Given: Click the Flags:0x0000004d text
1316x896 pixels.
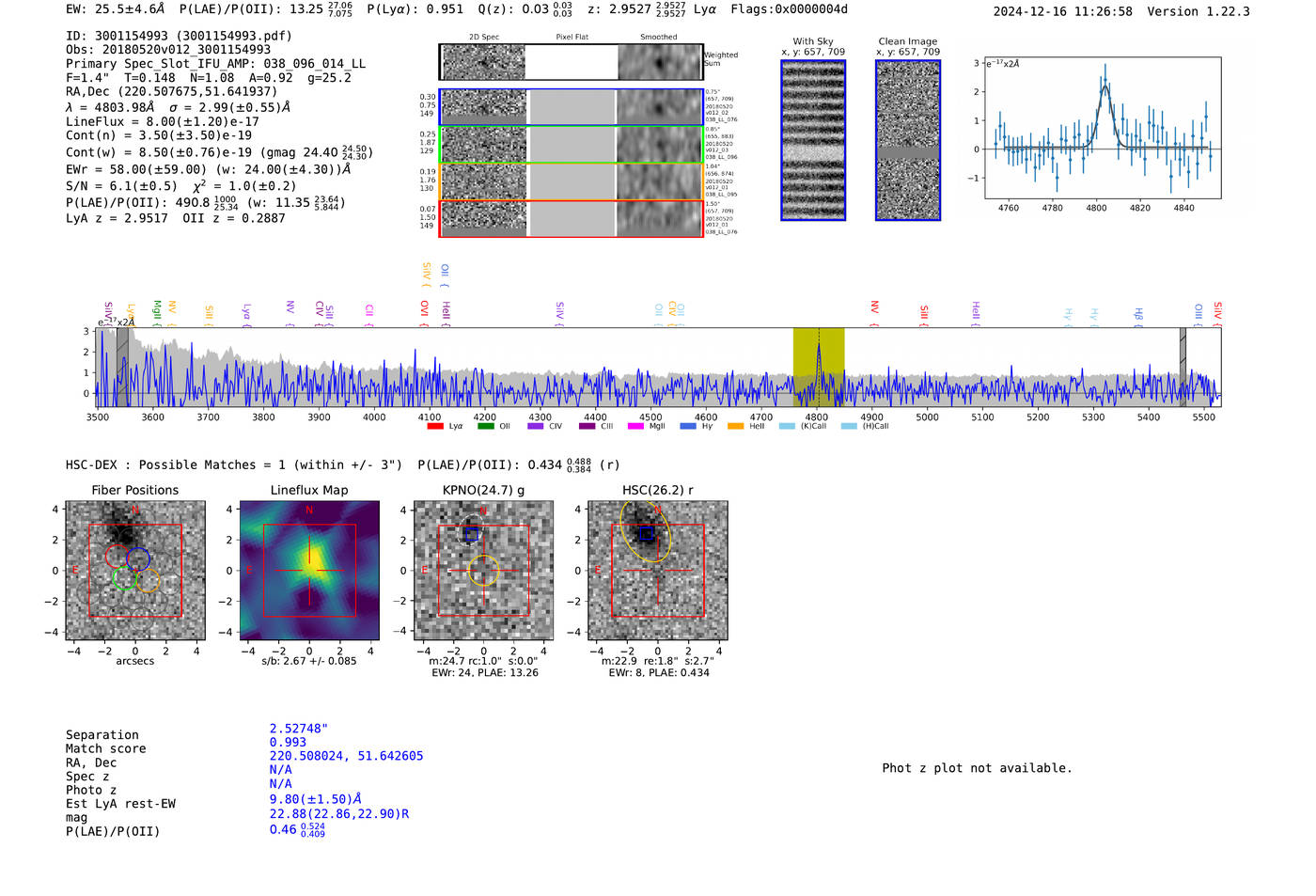Looking at the screenshot, I should click(x=789, y=9).
